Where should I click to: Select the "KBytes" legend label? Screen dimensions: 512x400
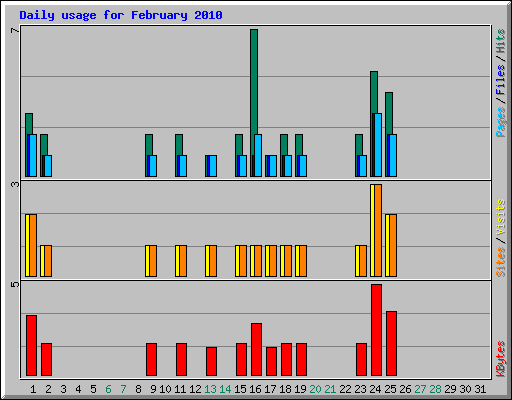(500, 359)
